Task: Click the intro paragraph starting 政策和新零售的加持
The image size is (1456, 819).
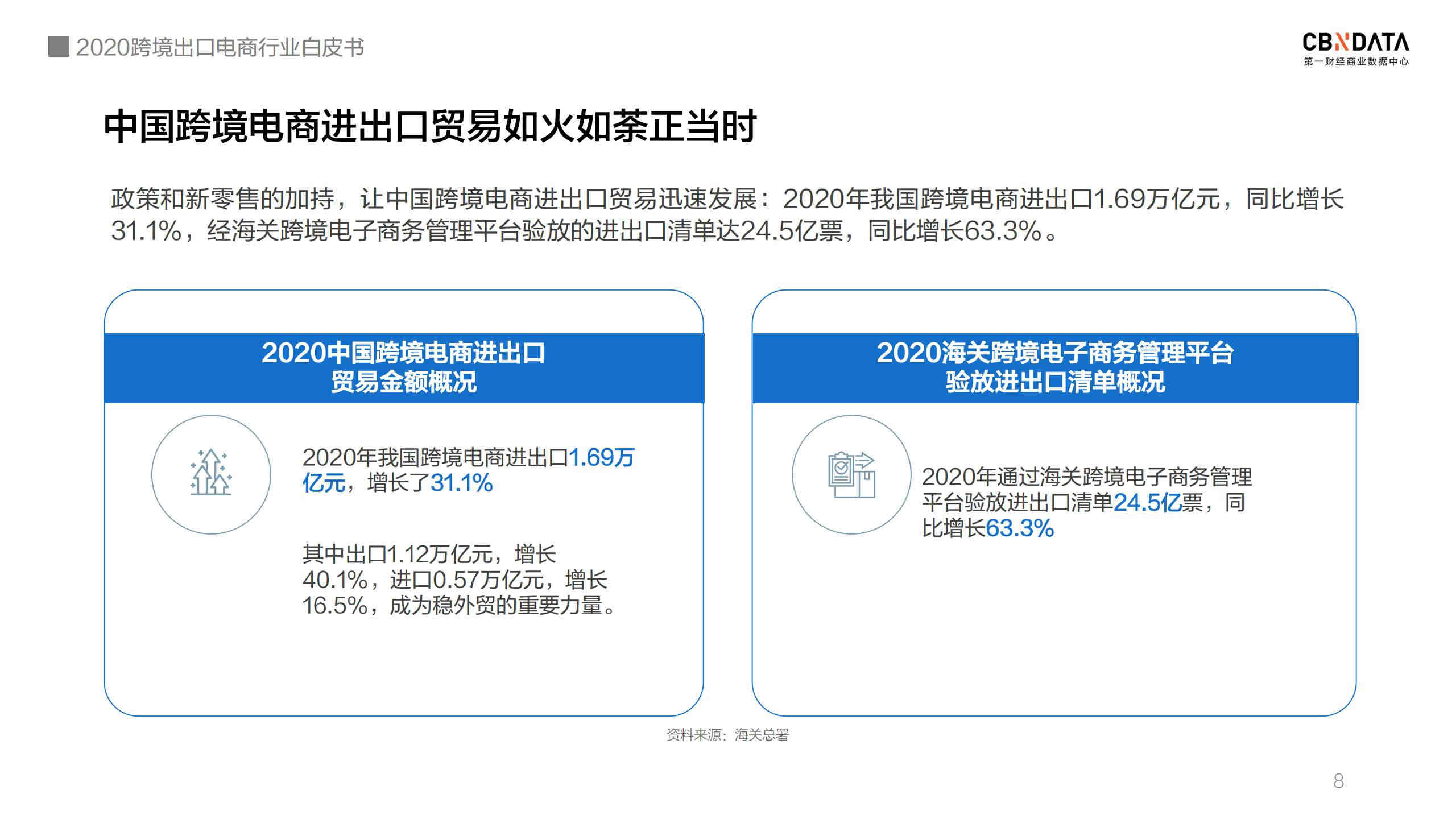Action: (727, 215)
